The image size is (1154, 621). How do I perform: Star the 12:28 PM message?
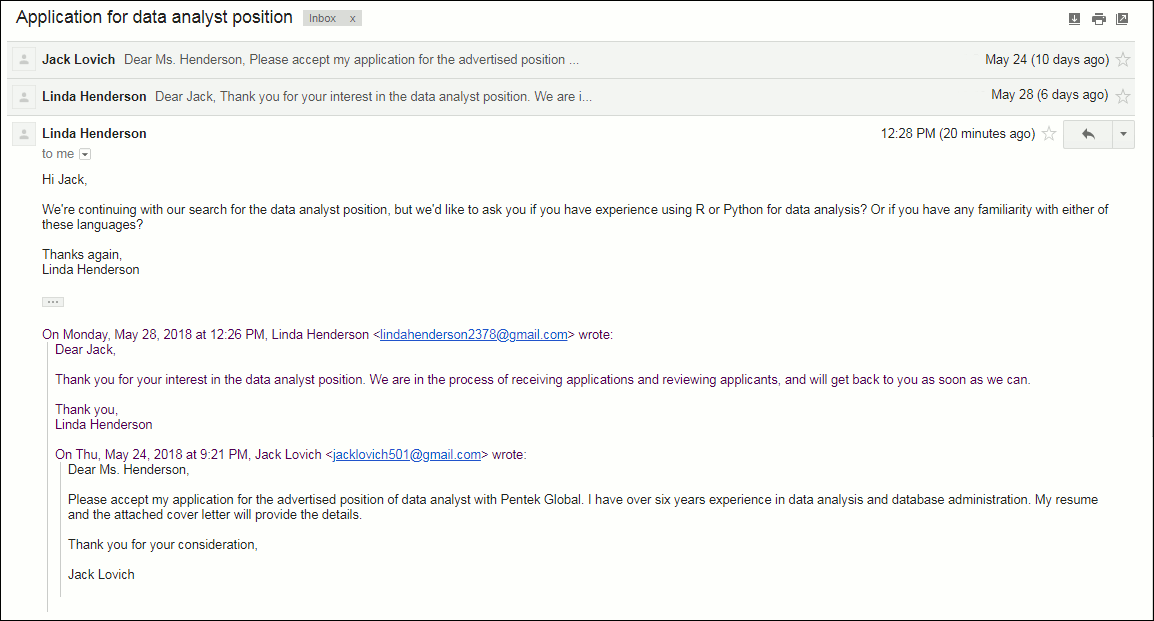(1049, 134)
